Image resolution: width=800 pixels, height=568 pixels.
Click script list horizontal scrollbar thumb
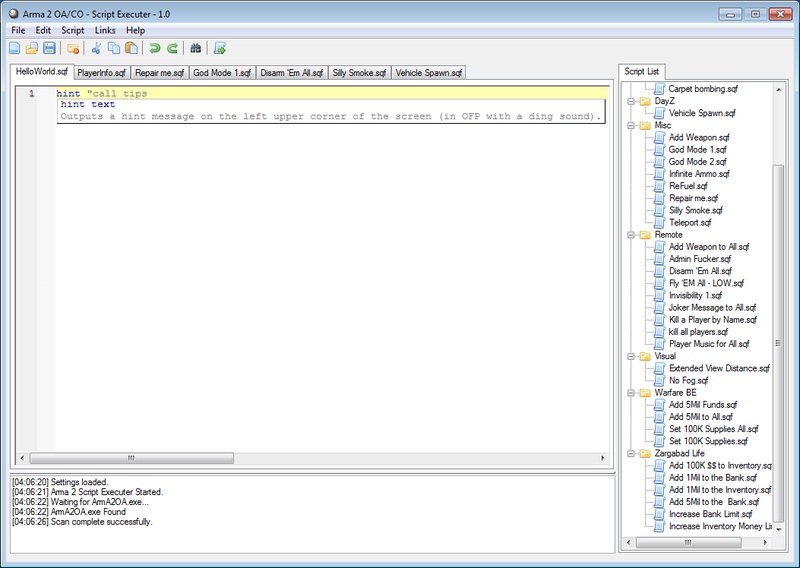pos(688,542)
